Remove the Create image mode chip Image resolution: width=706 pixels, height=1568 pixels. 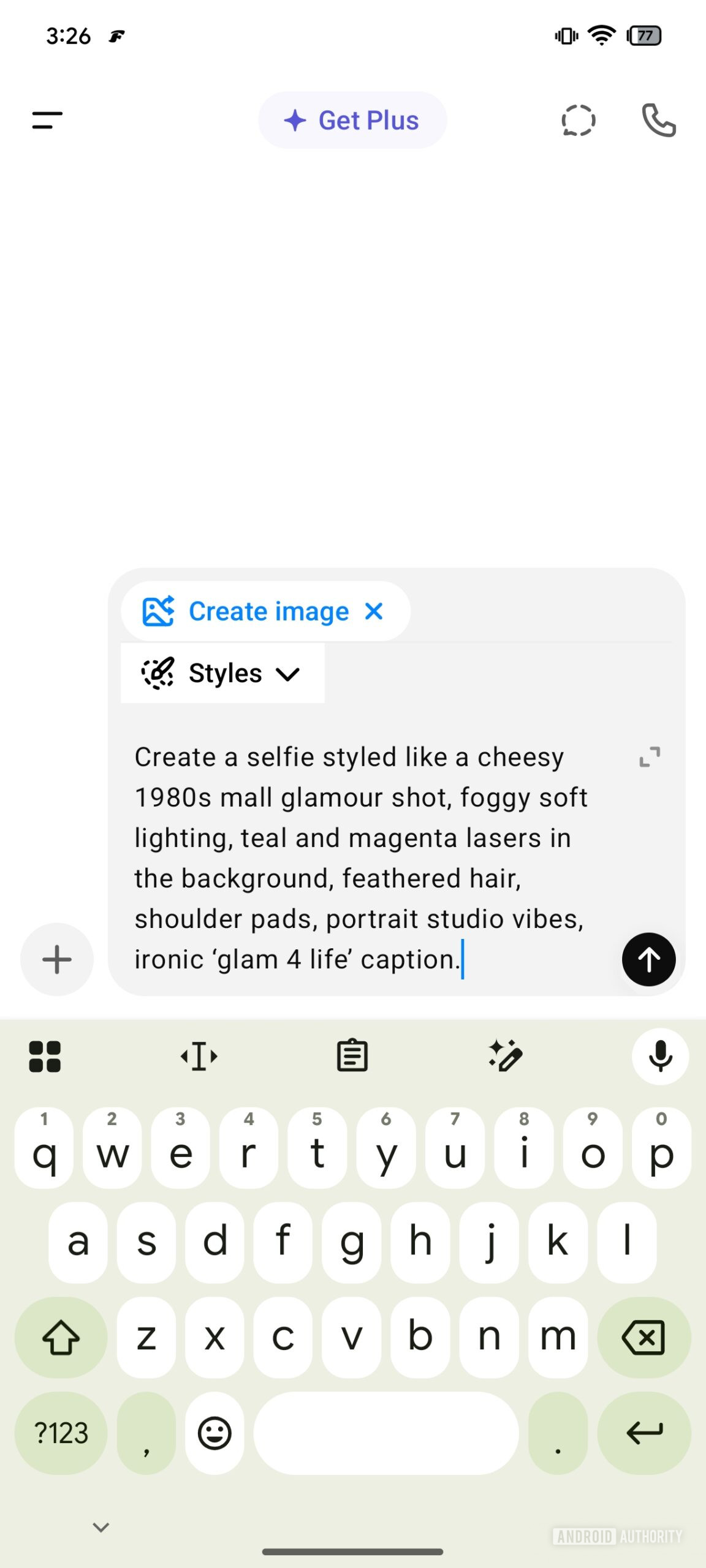374,611
